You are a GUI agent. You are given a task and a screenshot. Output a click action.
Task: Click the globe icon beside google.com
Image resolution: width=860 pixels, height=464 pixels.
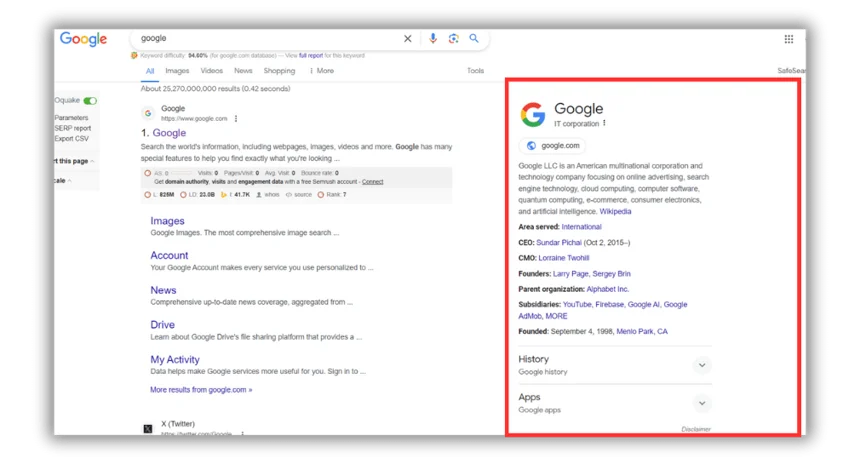(x=531, y=146)
